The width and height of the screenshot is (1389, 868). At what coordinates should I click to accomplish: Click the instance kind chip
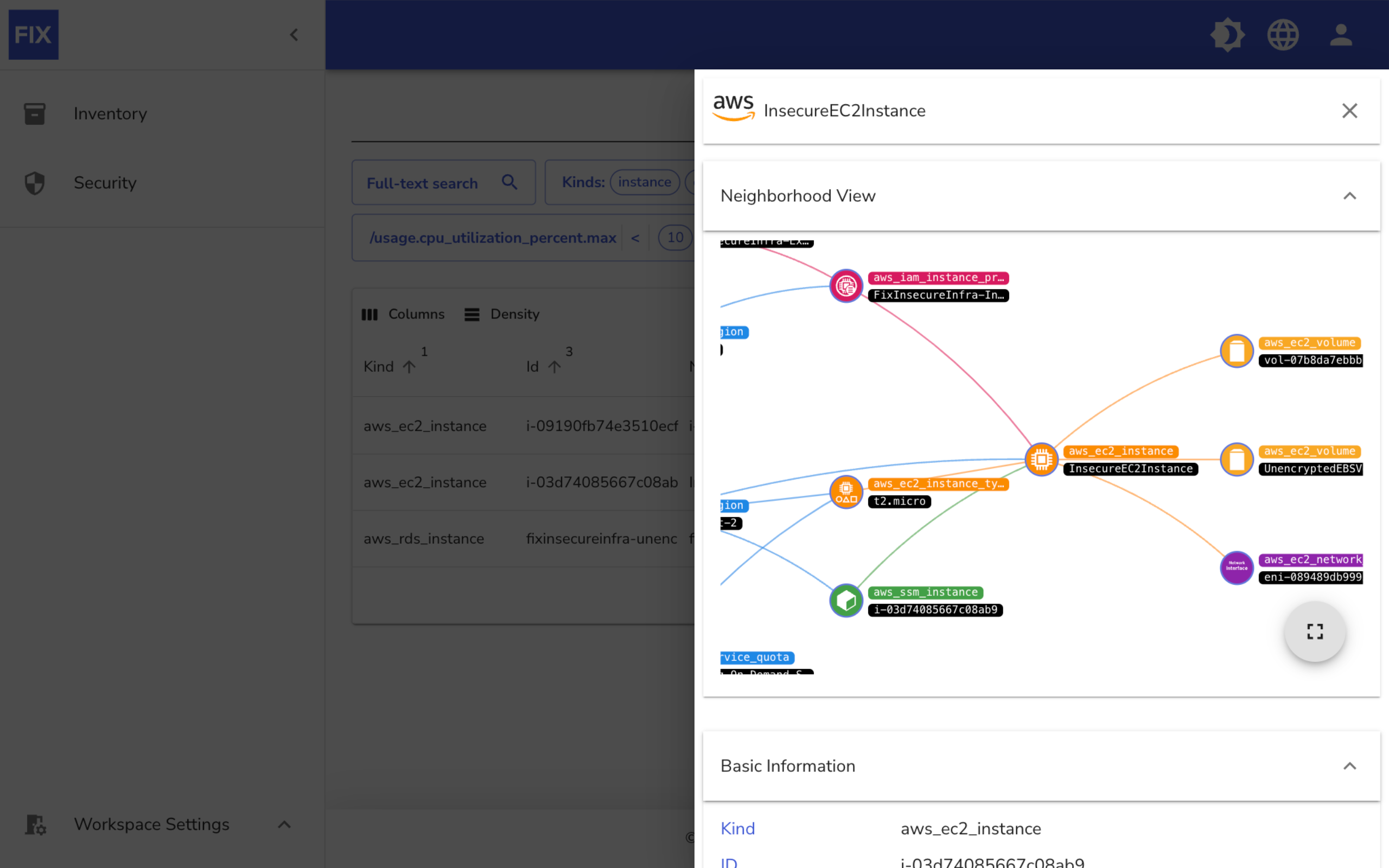pos(644,182)
